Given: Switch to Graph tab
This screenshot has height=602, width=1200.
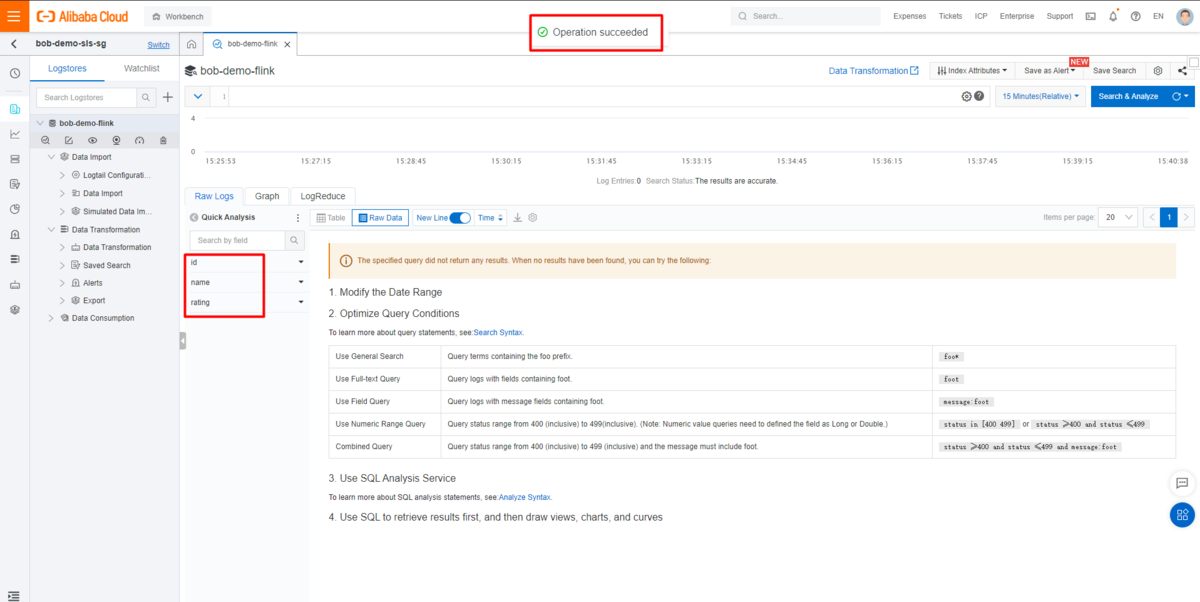Looking at the screenshot, I should point(267,196).
